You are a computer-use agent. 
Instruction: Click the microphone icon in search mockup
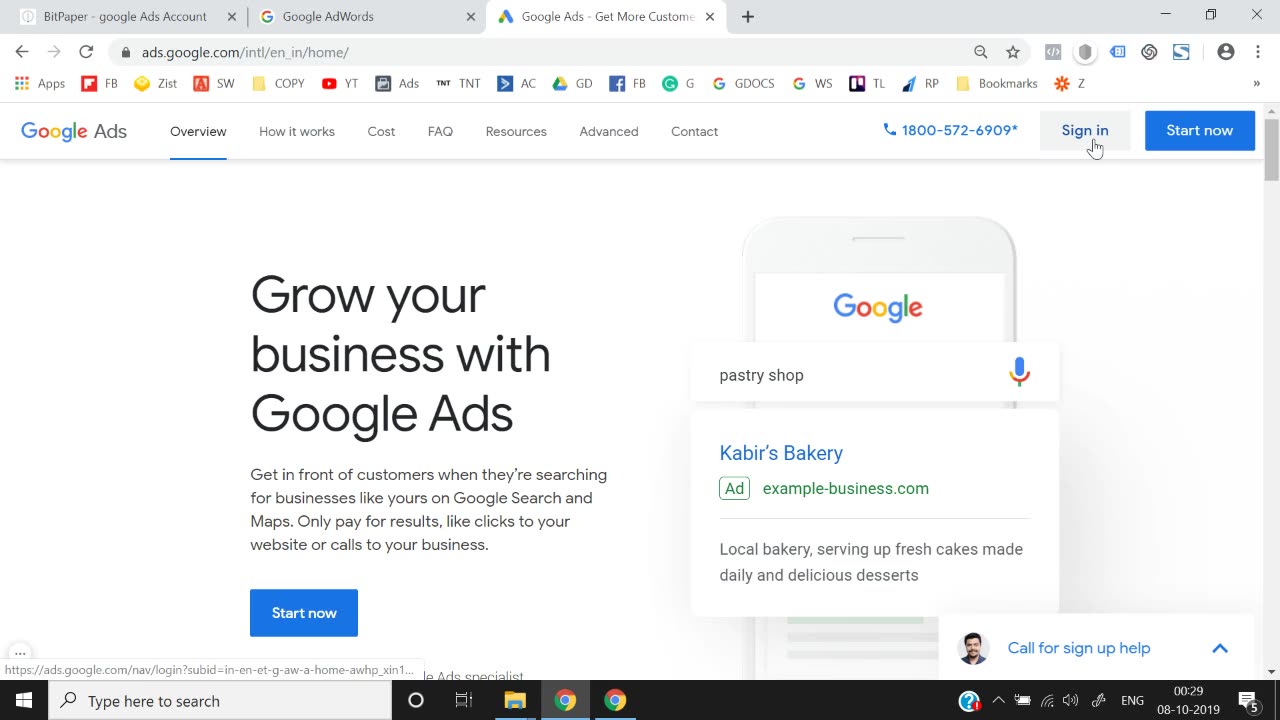1019,372
